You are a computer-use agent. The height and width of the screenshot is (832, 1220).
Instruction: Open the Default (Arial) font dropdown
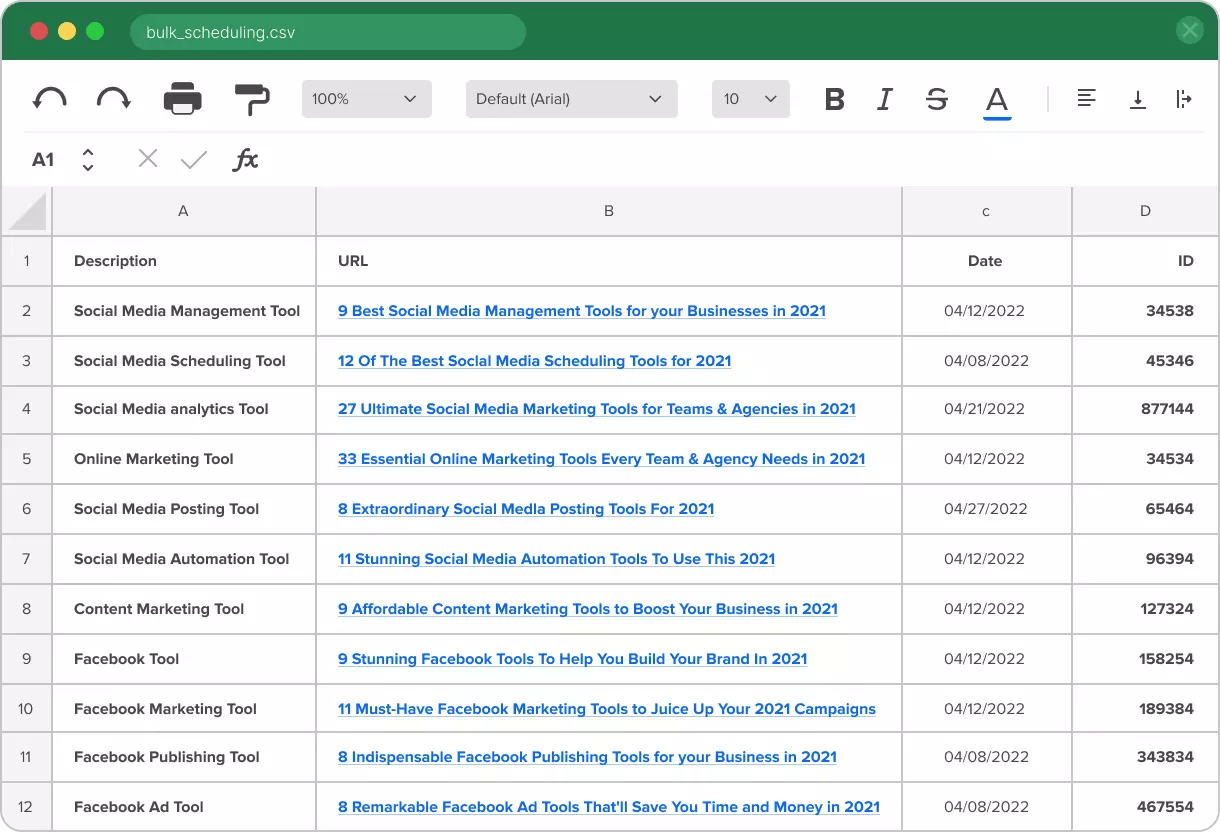coord(571,98)
